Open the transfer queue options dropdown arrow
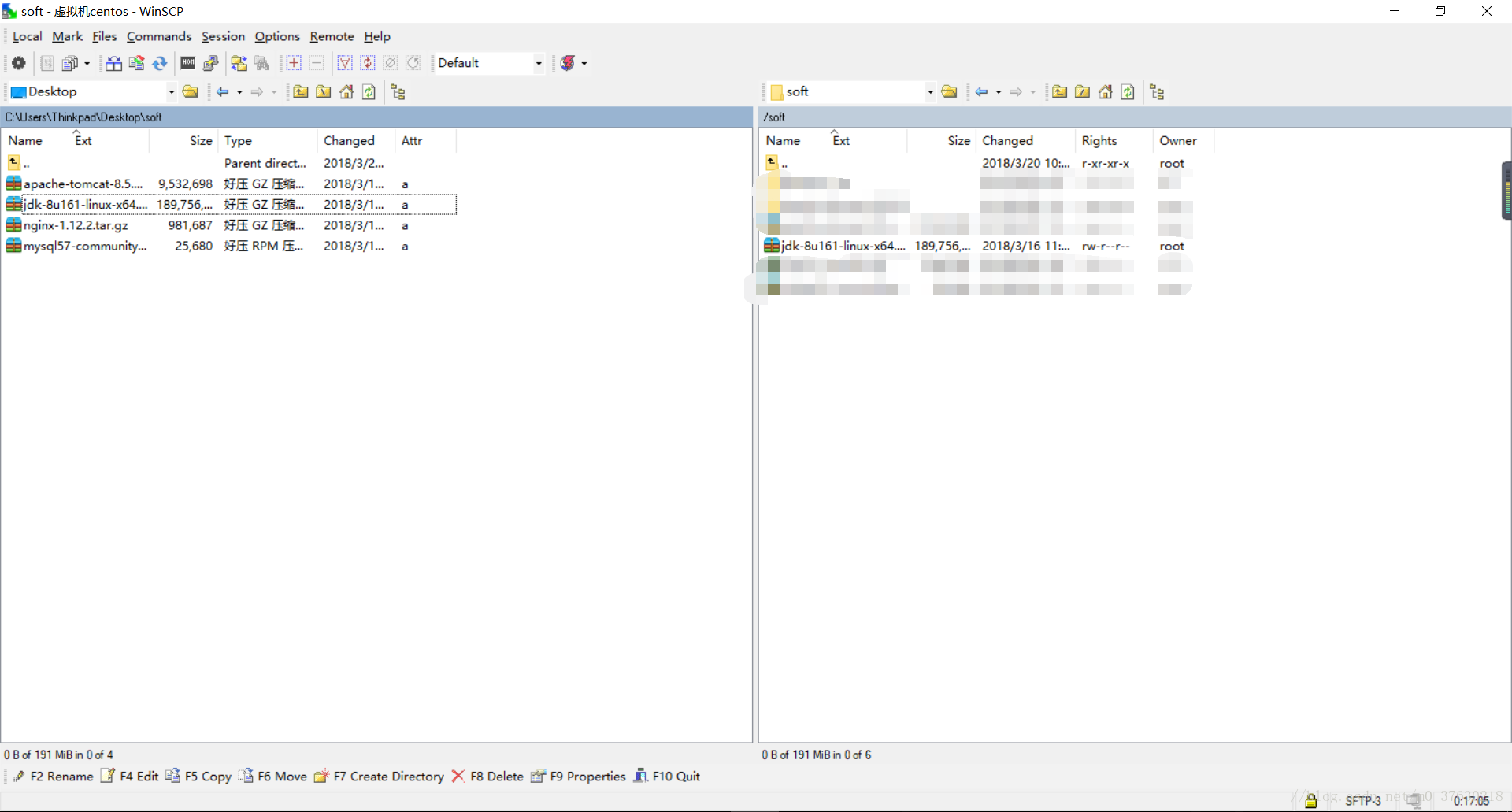Viewport: 1512px width, 812px height. 87,63
